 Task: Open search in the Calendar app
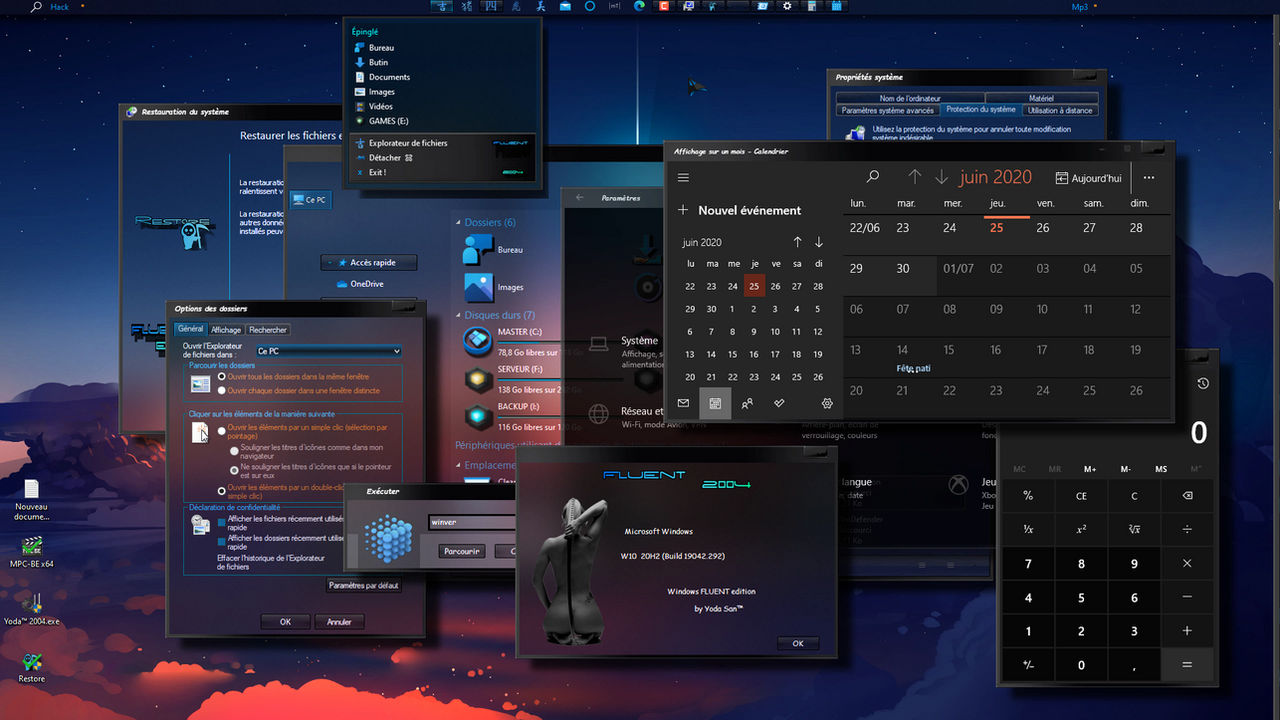click(x=872, y=177)
